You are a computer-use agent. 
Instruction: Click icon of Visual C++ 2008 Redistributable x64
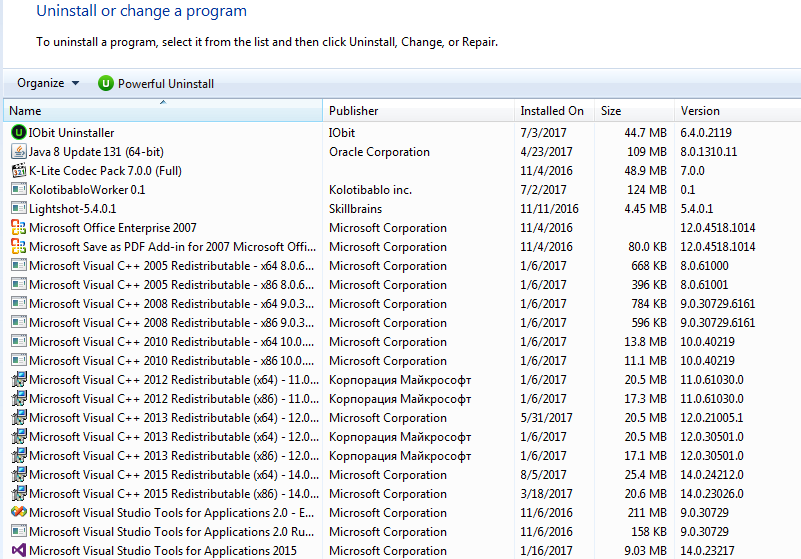coord(18,304)
